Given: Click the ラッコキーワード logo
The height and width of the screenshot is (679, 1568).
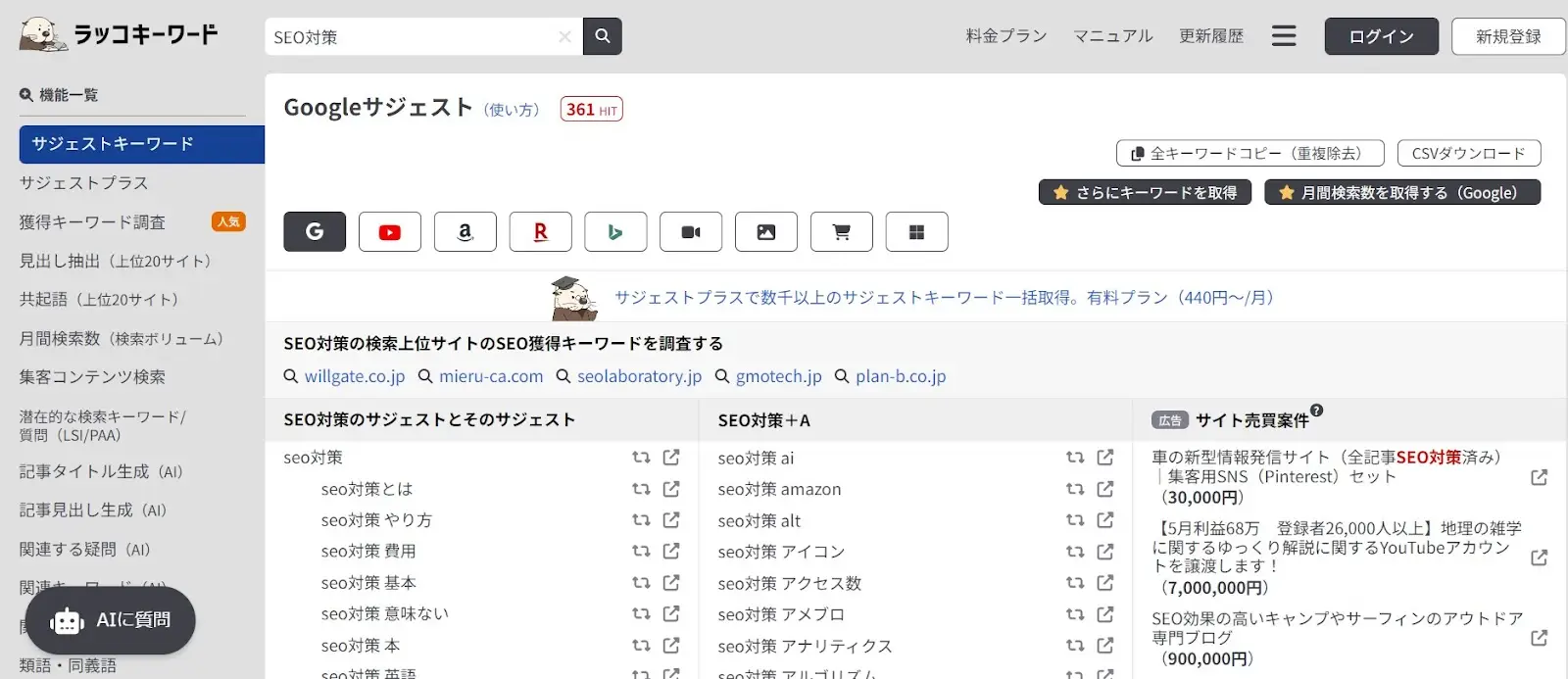Looking at the screenshot, I should (x=119, y=35).
